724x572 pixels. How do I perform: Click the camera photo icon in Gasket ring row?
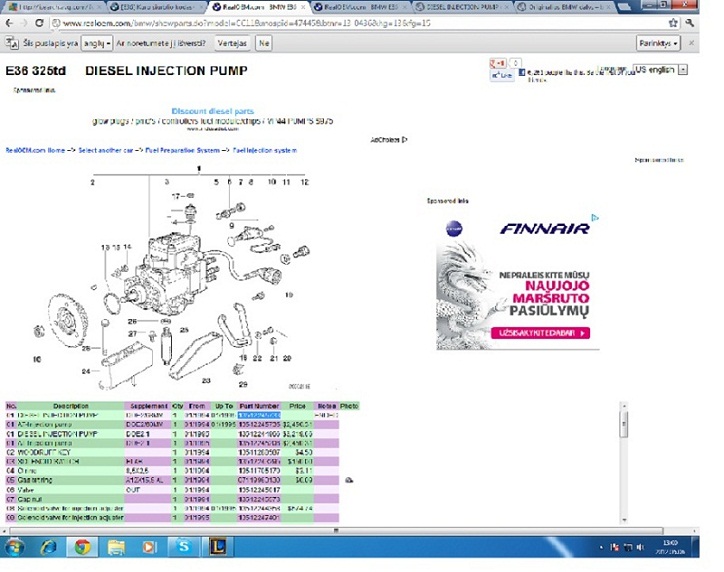349,481
